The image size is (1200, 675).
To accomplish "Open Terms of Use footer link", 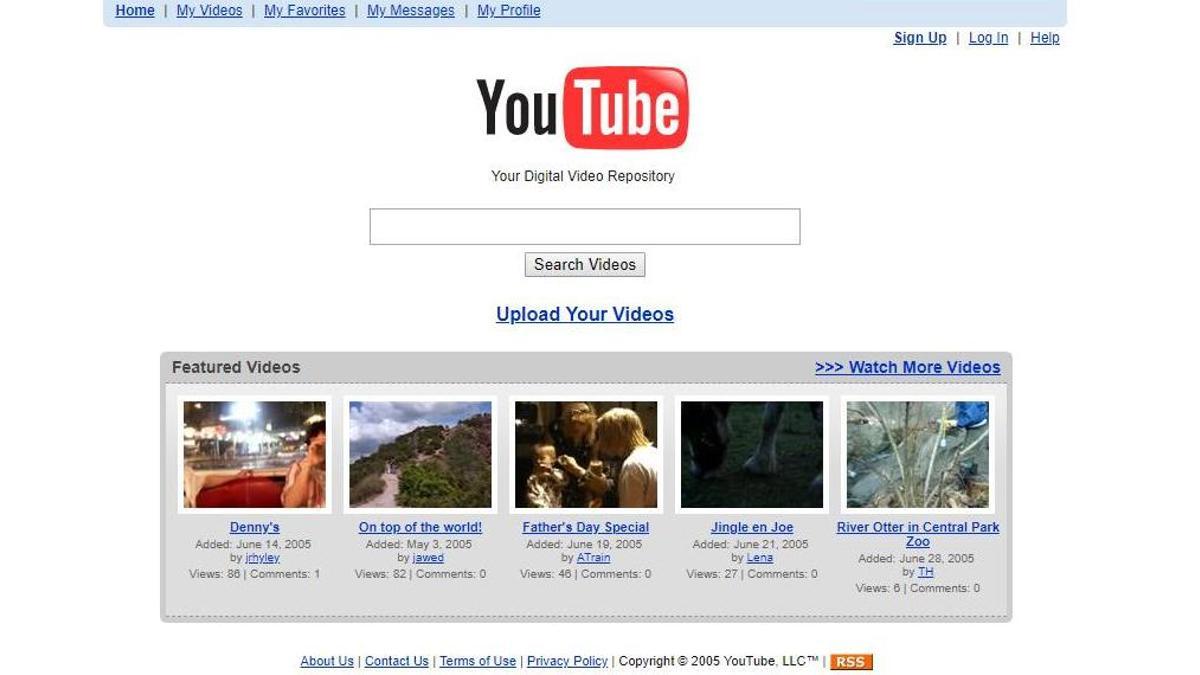I will click(478, 661).
